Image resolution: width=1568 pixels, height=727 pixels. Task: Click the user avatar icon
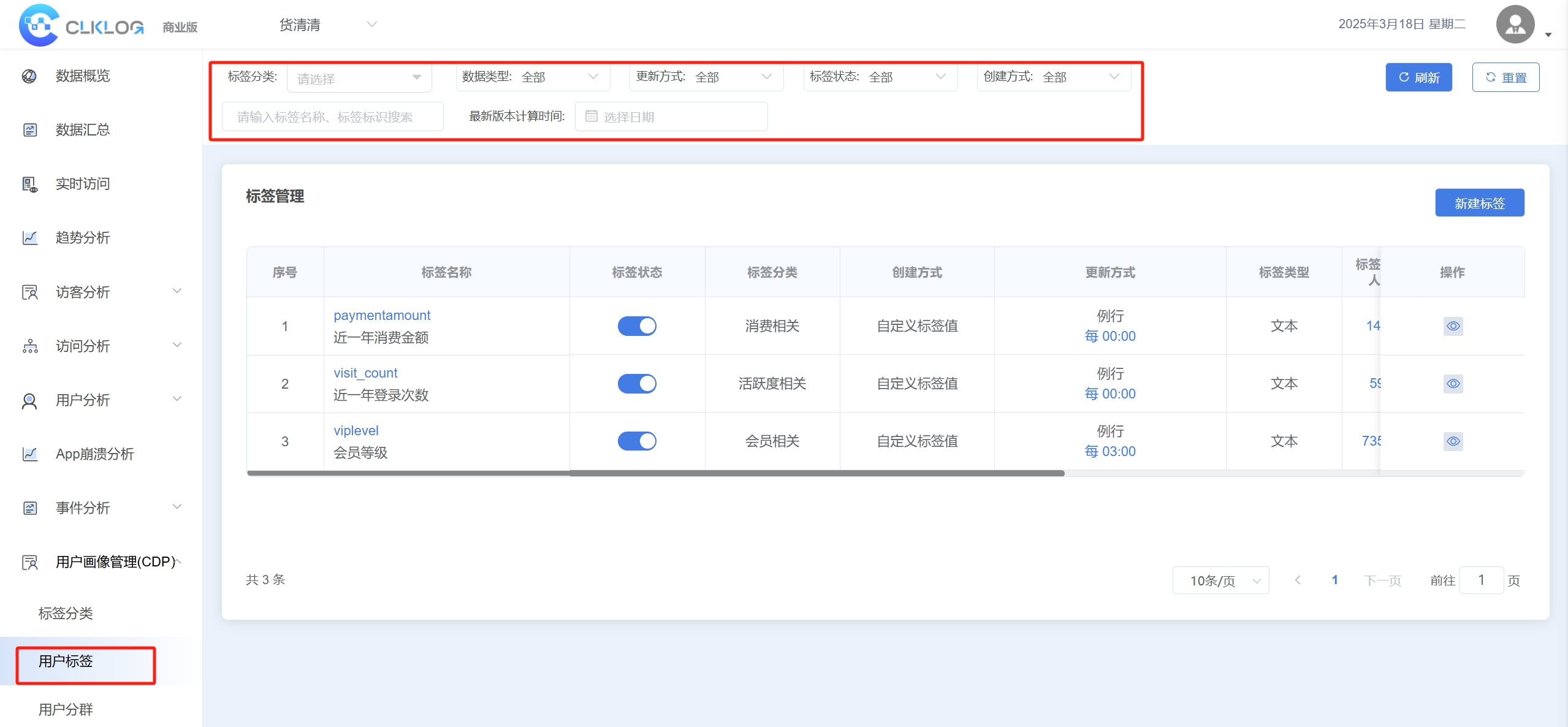[x=1515, y=25]
